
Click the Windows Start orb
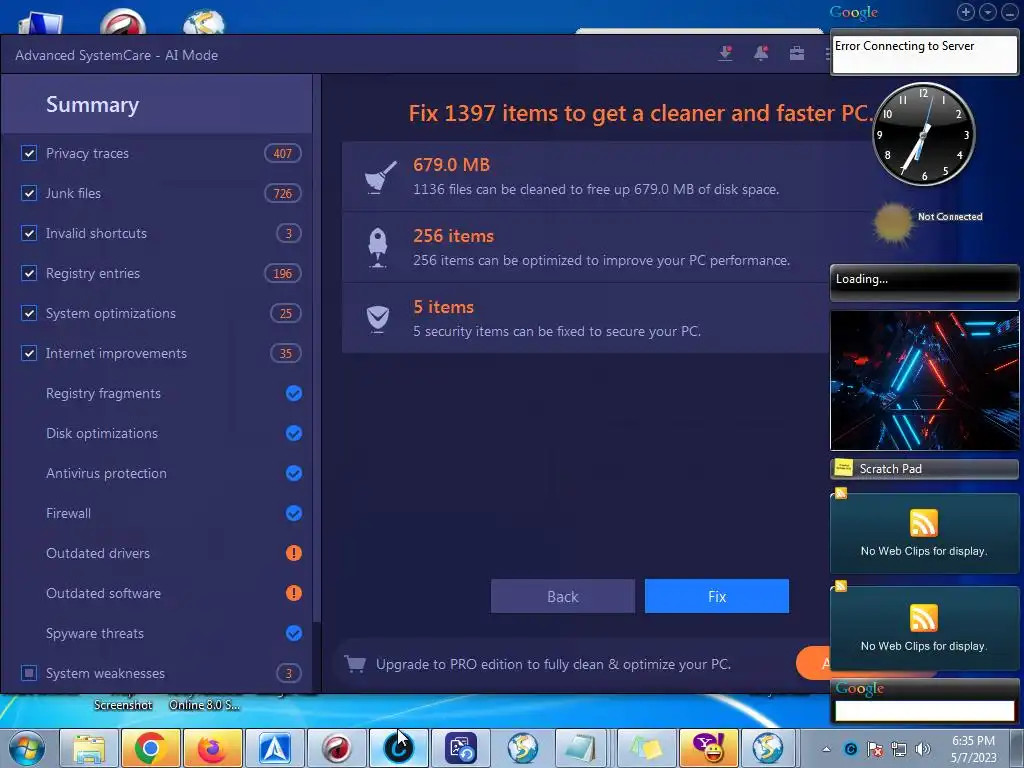tap(27, 748)
